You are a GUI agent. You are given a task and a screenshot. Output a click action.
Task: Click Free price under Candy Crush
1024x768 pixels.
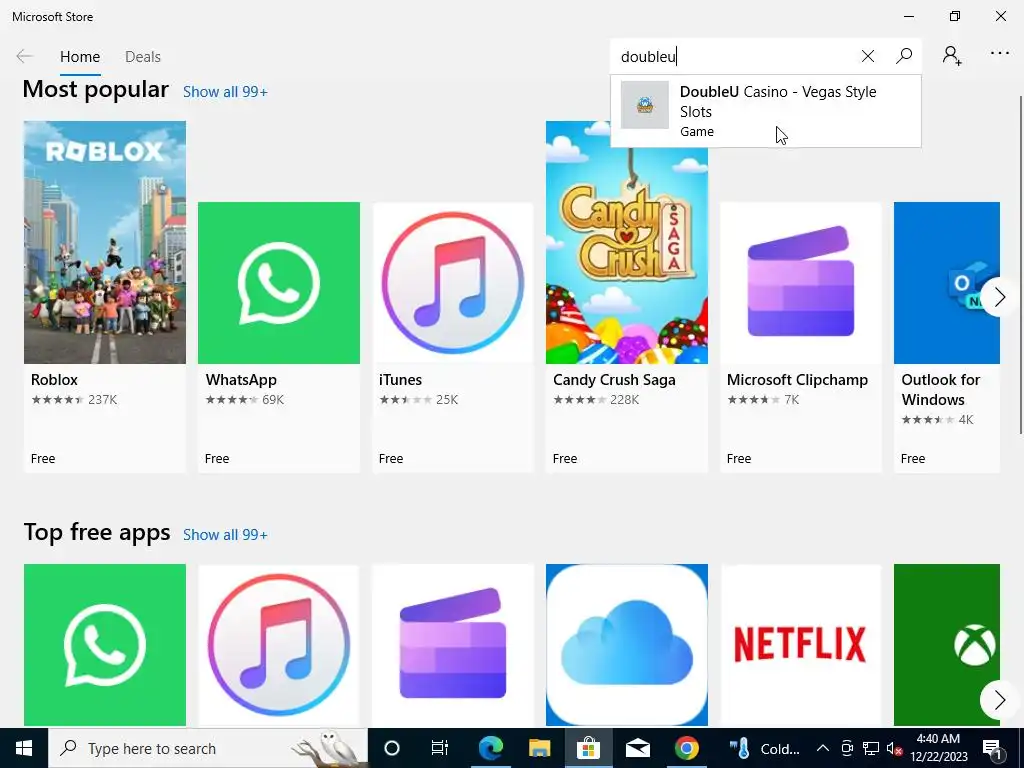click(565, 458)
